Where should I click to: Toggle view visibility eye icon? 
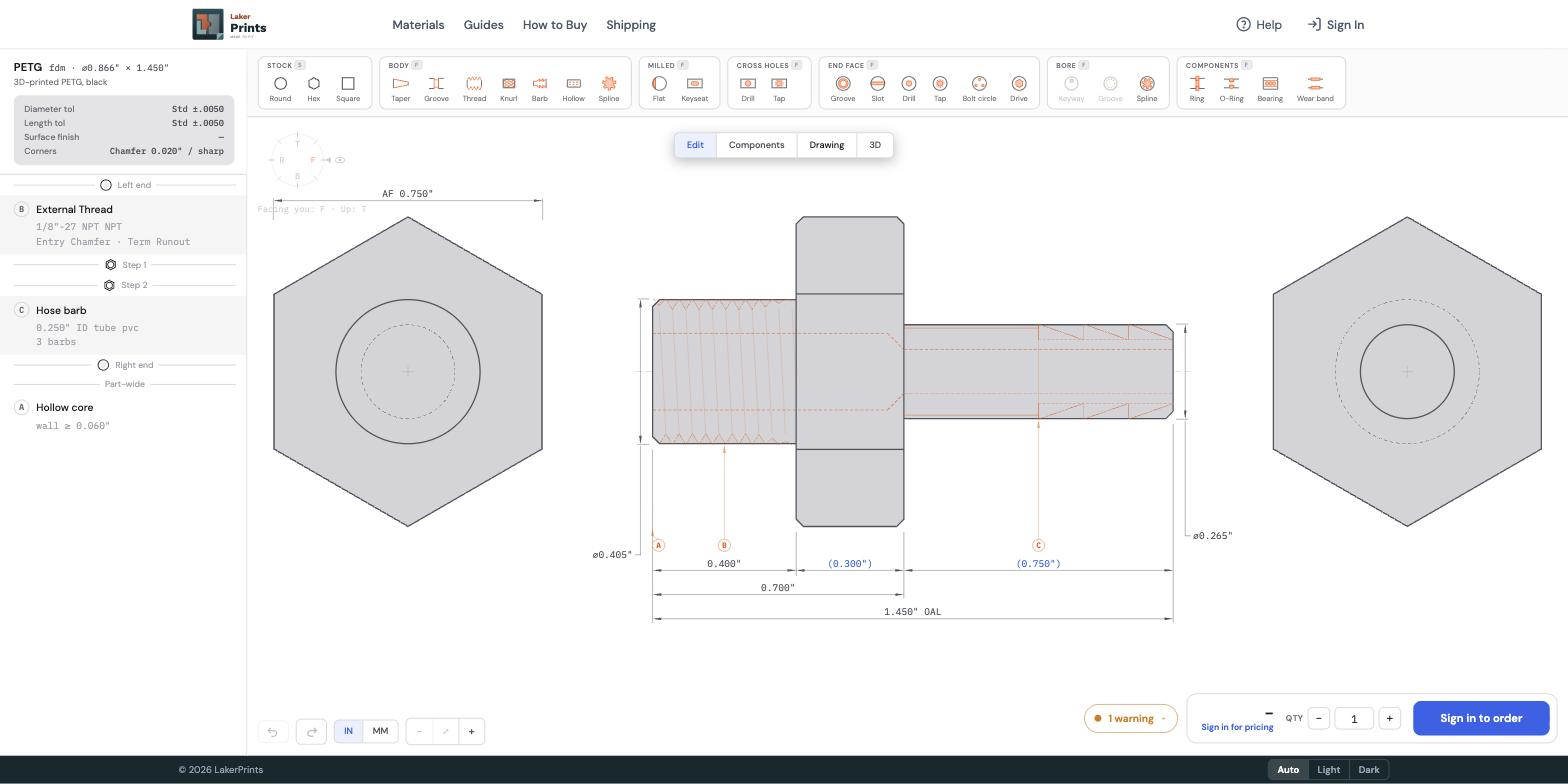coord(340,160)
